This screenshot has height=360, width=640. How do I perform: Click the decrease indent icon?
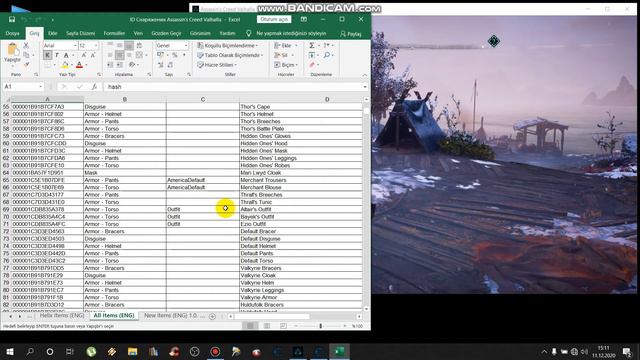point(110,65)
